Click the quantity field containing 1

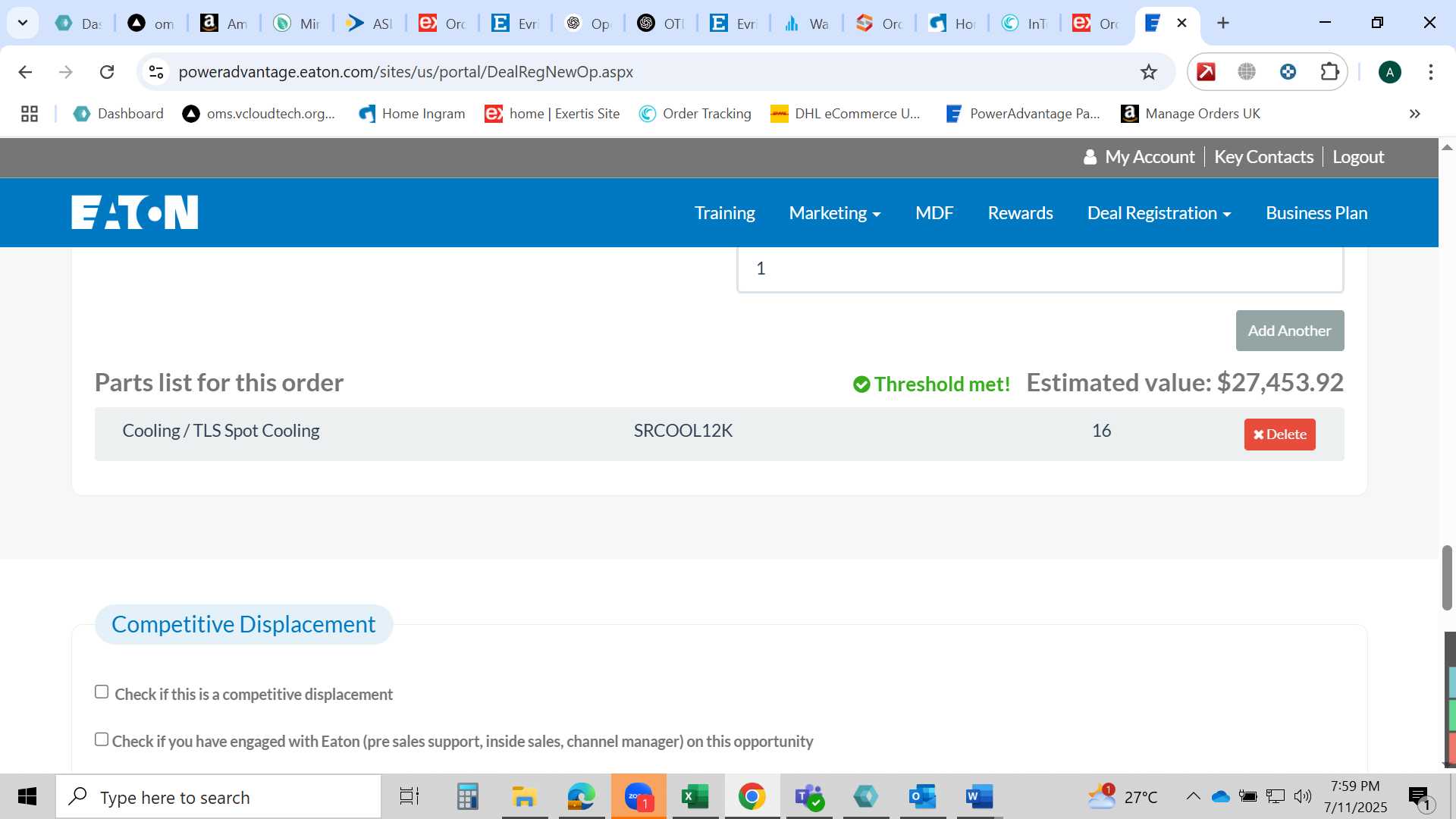click(1040, 268)
